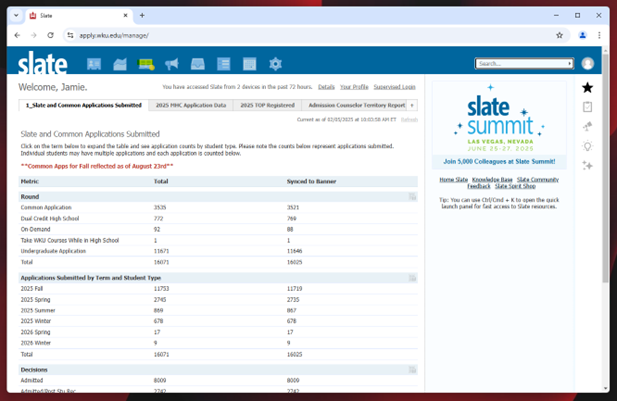Select the 2025 TOP Registered tab

(267, 105)
